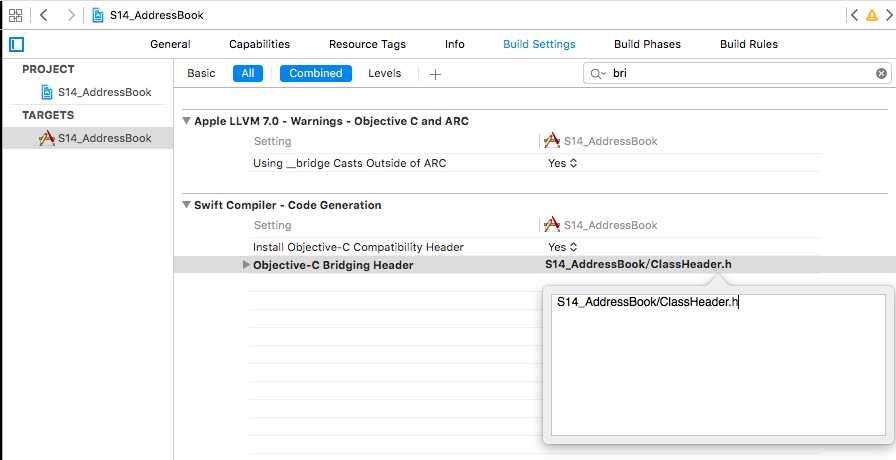Click Setting column header under Apple LLVM 7.0 section
This screenshot has height=460, width=896.
273,141
